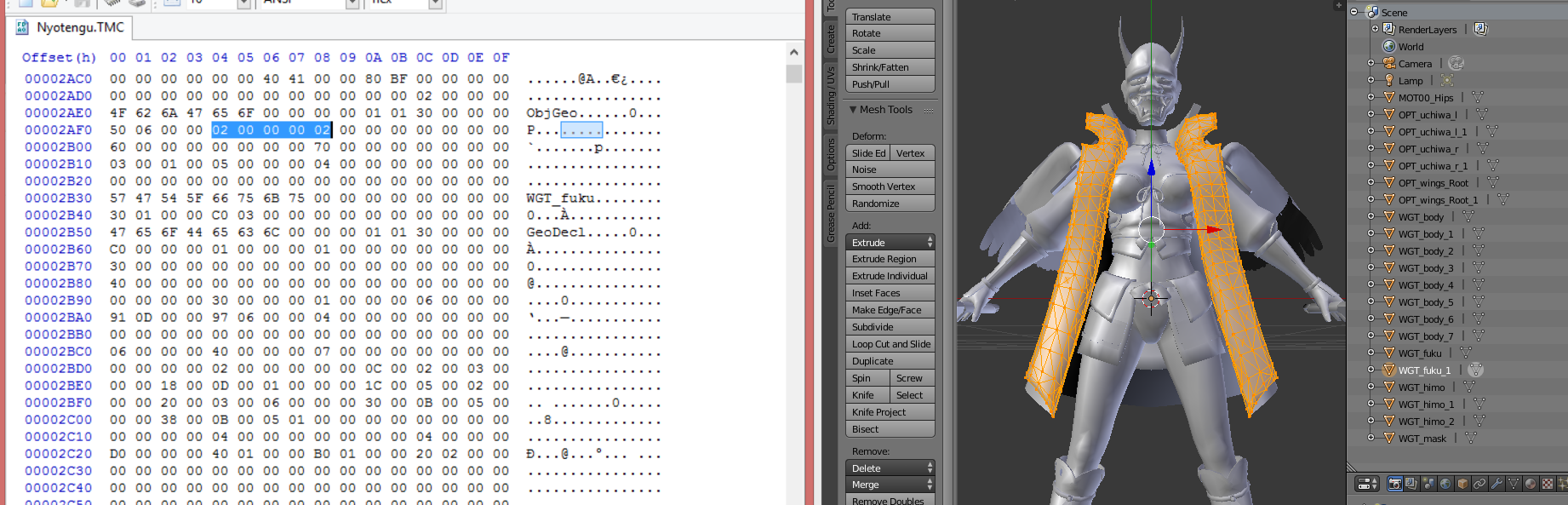Click the World globe icon in outliner
Screen dimensions: 1568x505
coord(1389,46)
